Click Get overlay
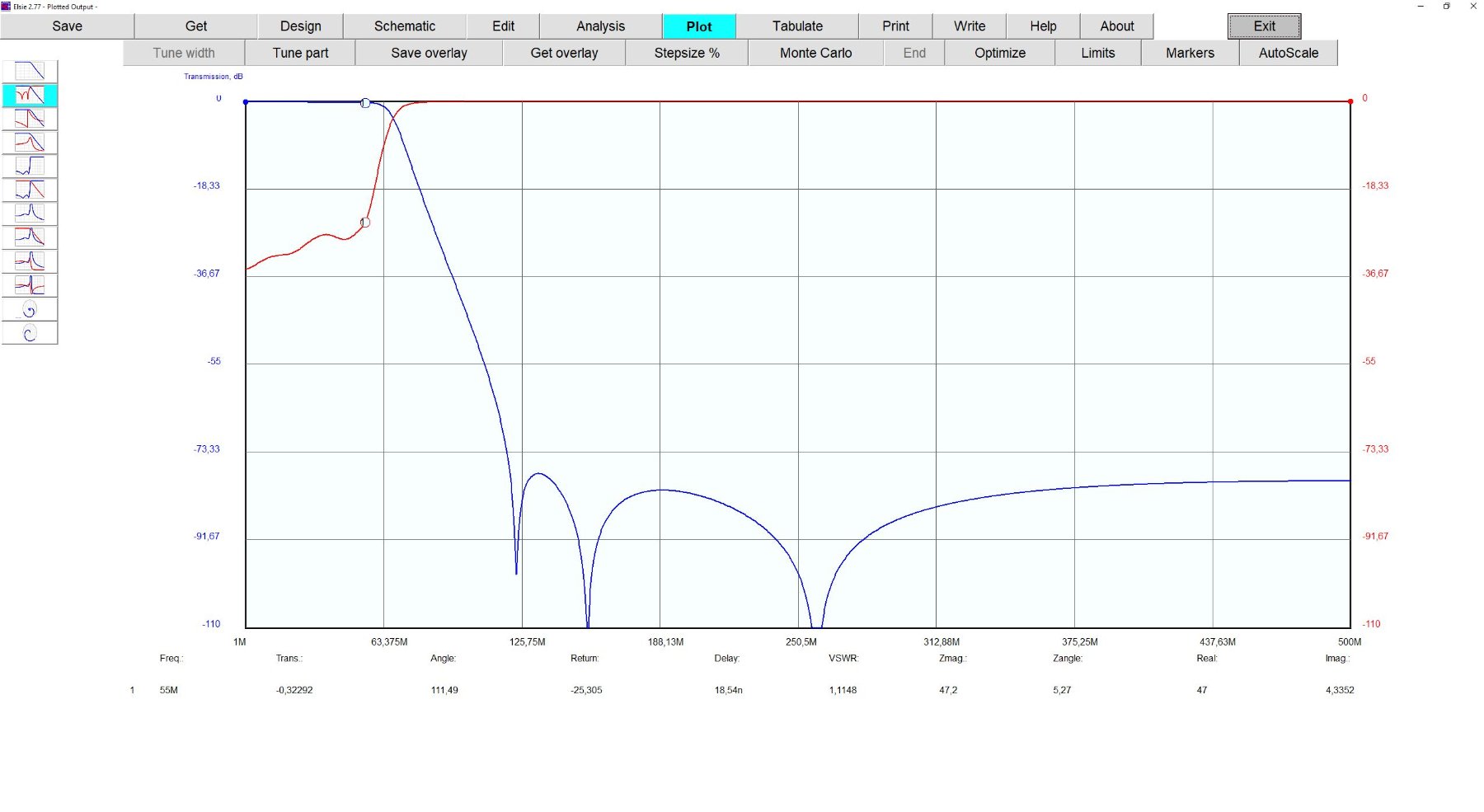The width and height of the screenshot is (1484, 812). (565, 53)
